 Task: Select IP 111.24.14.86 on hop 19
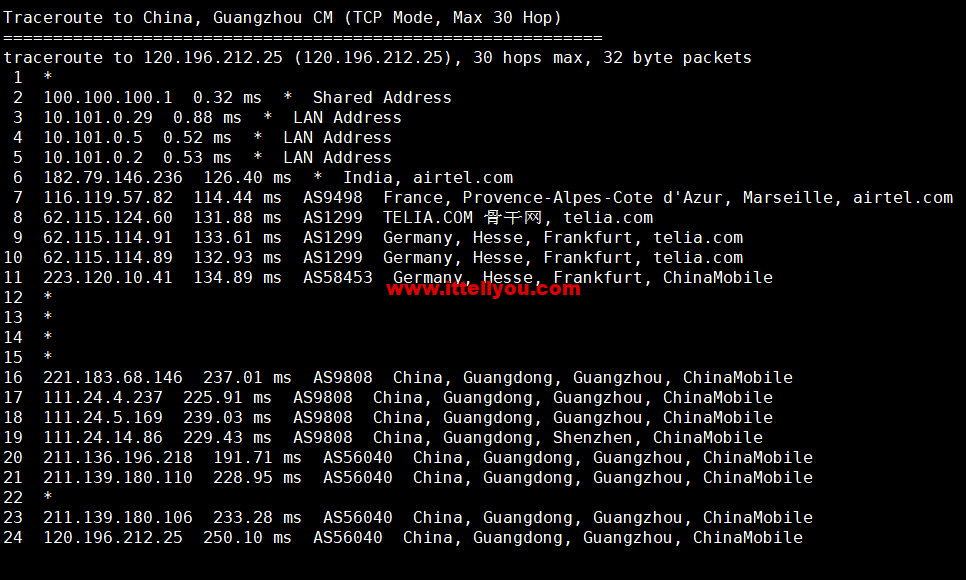[103, 438]
